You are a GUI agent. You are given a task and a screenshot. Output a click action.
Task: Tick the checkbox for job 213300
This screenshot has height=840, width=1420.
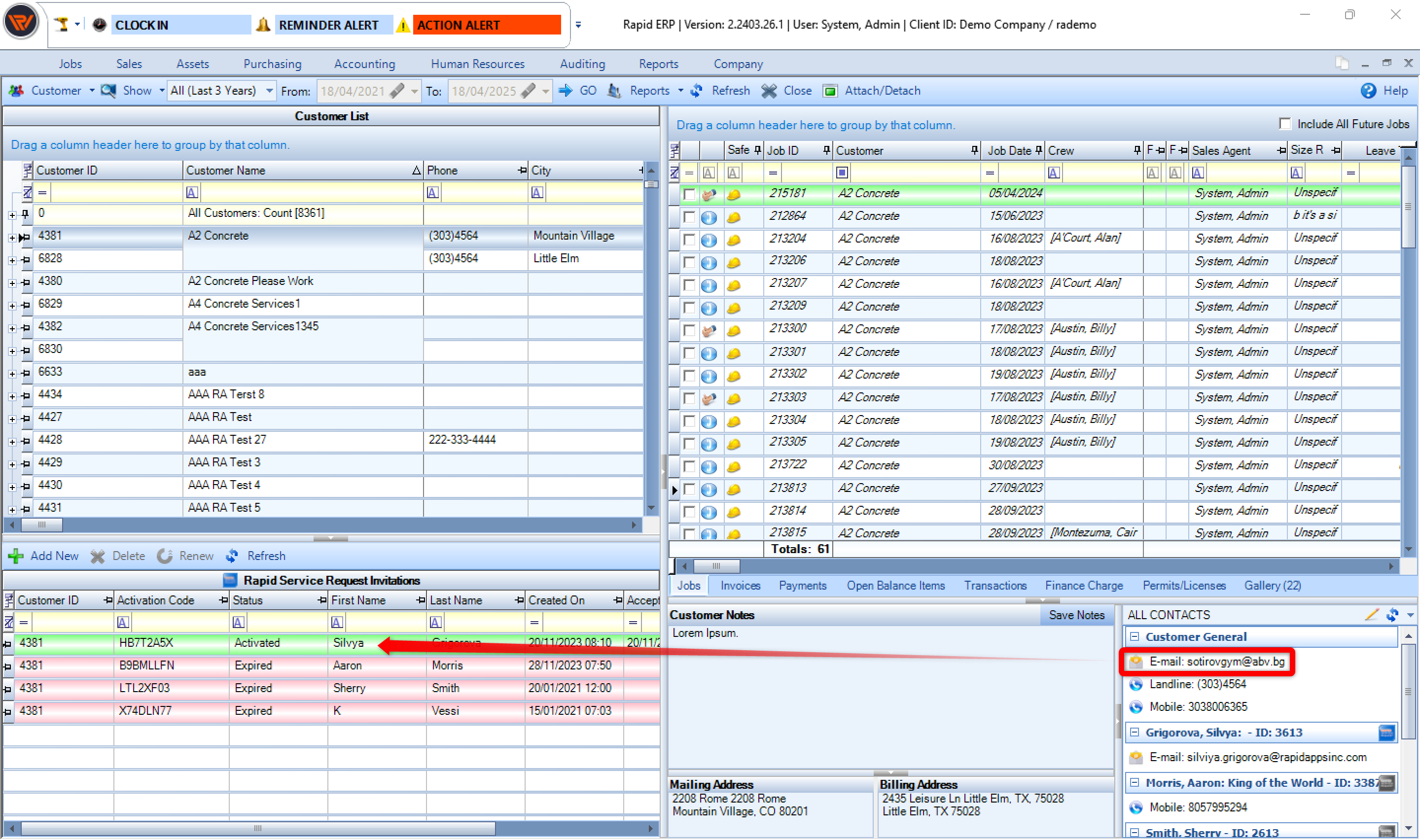[x=689, y=330]
